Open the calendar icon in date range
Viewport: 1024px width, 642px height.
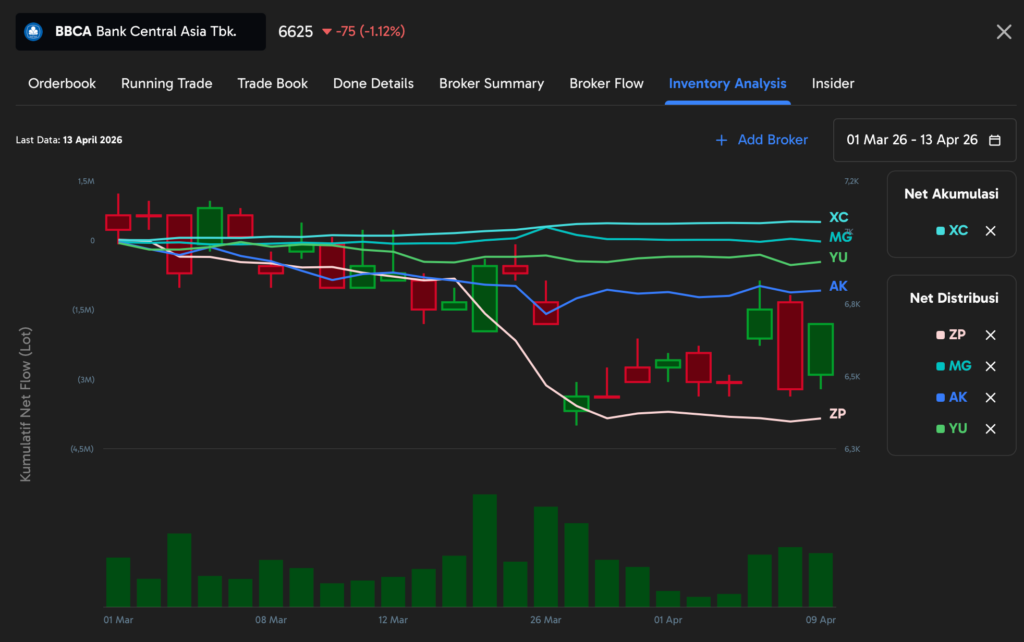[x=995, y=140]
